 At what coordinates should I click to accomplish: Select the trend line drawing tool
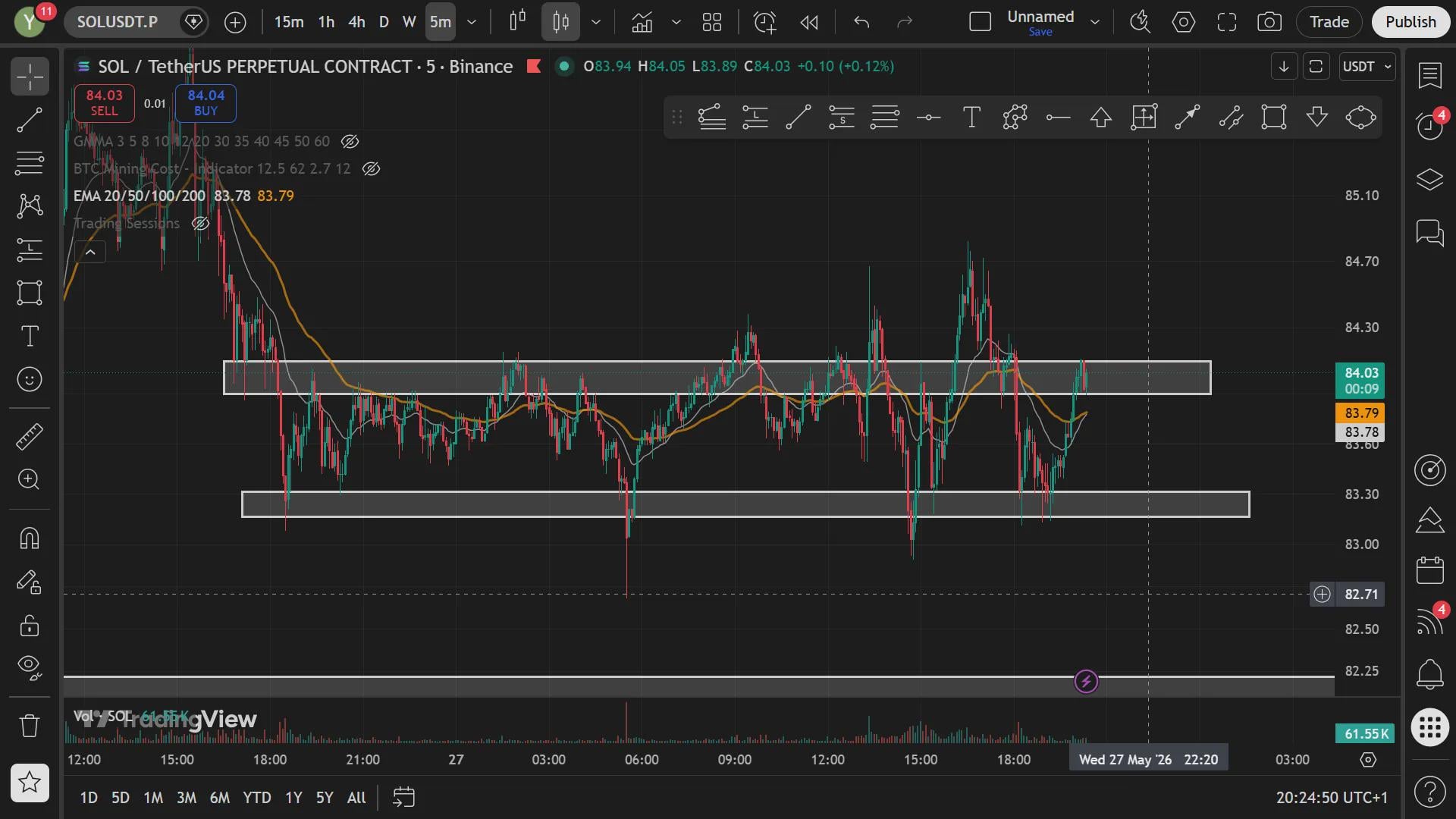tap(30, 120)
